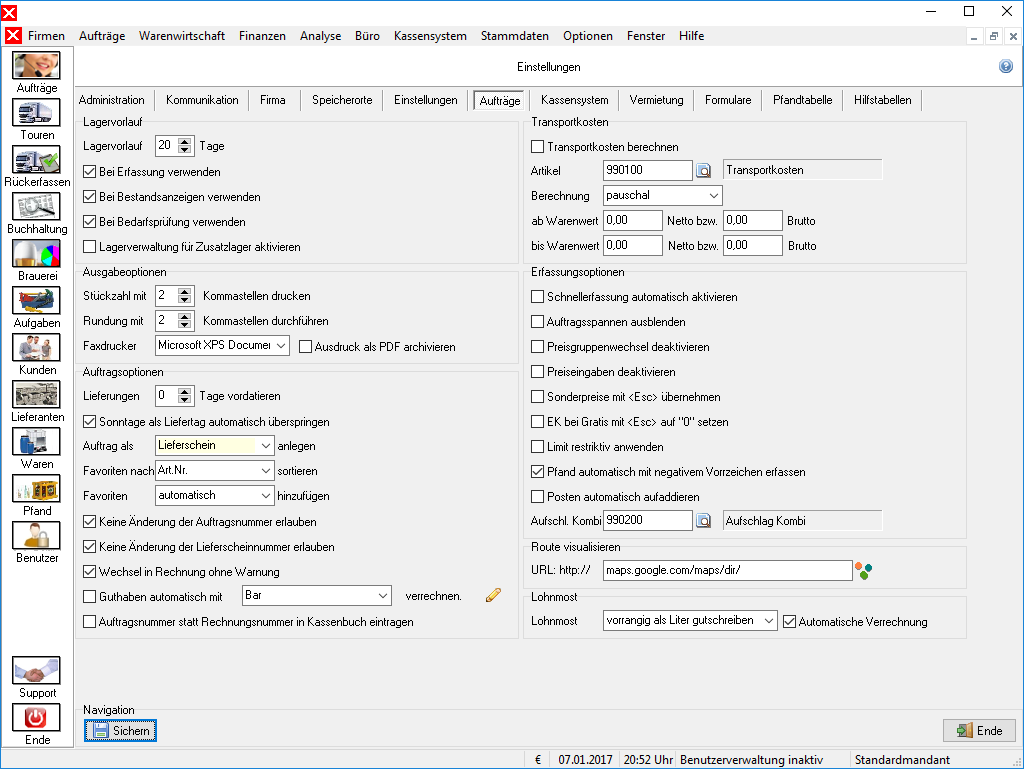Viewport: 1024px width, 769px height.
Task: Open the Finanzen menu
Action: pos(263,36)
